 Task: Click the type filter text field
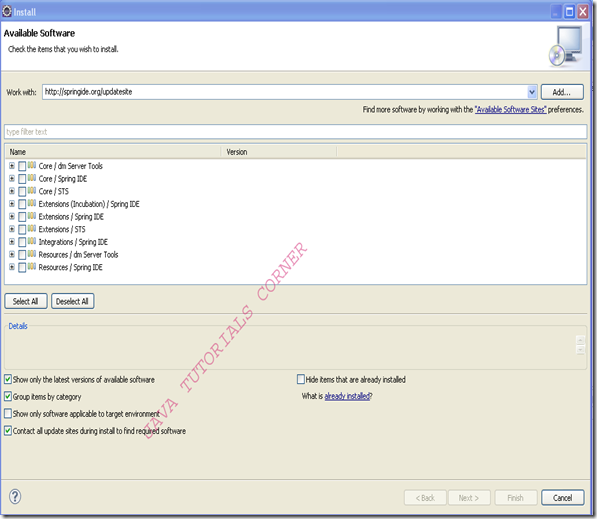click(x=295, y=132)
